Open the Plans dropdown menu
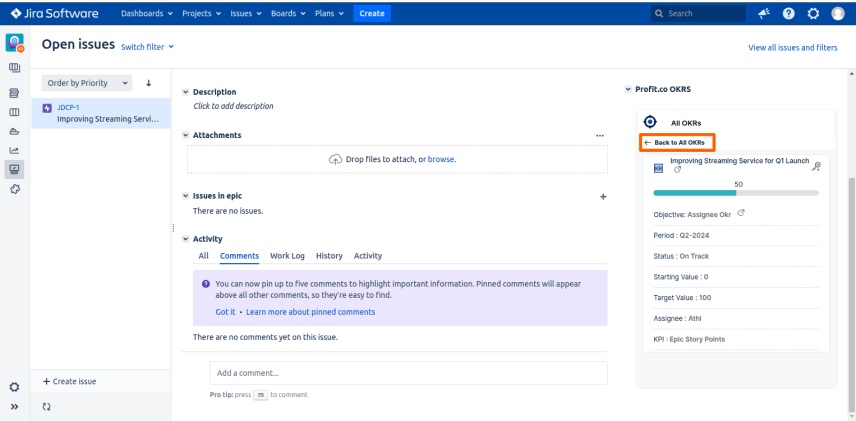 click(x=329, y=14)
